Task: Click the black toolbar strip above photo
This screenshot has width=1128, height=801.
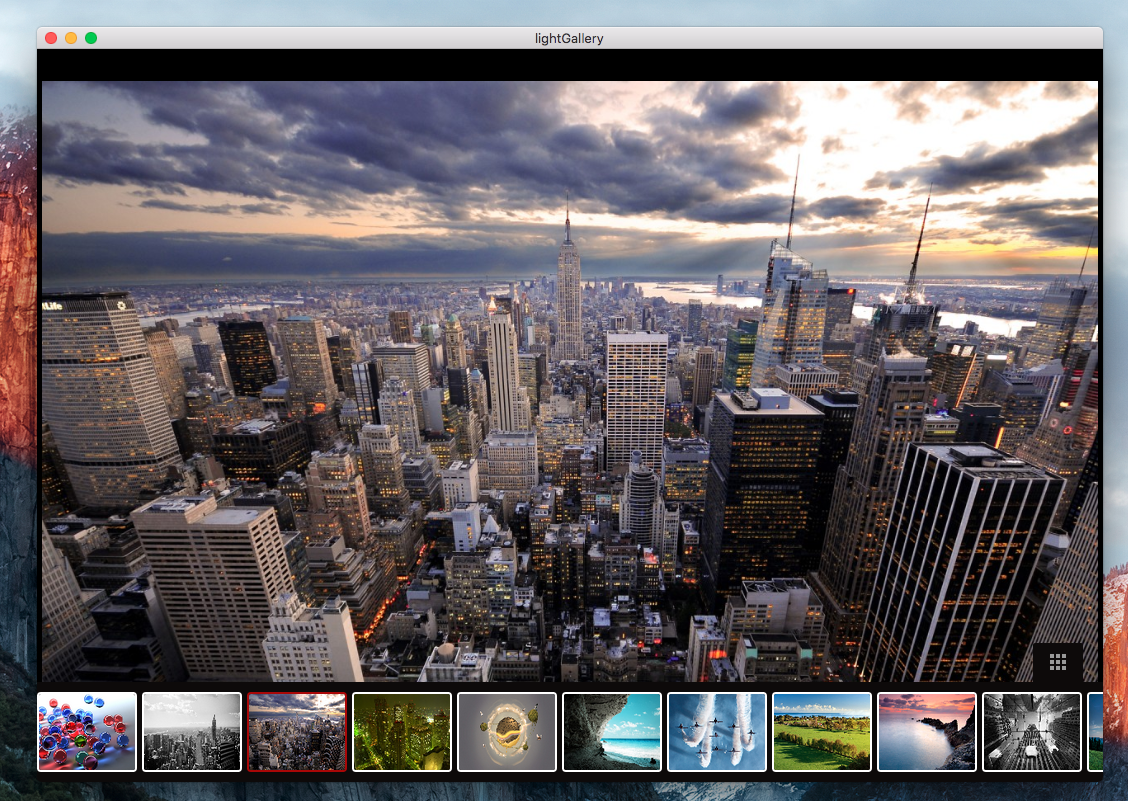Action: (x=570, y=65)
